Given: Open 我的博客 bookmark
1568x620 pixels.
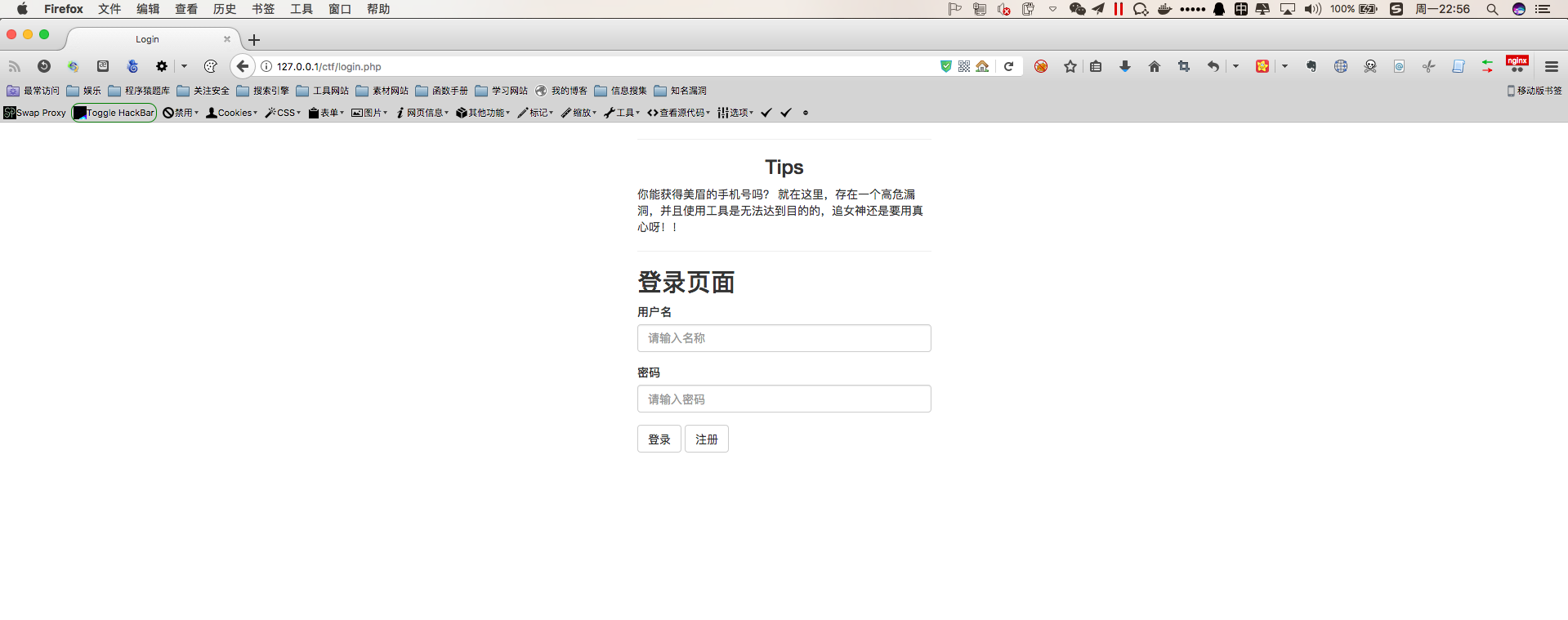Looking at the screenshot, I should (561, 91).
